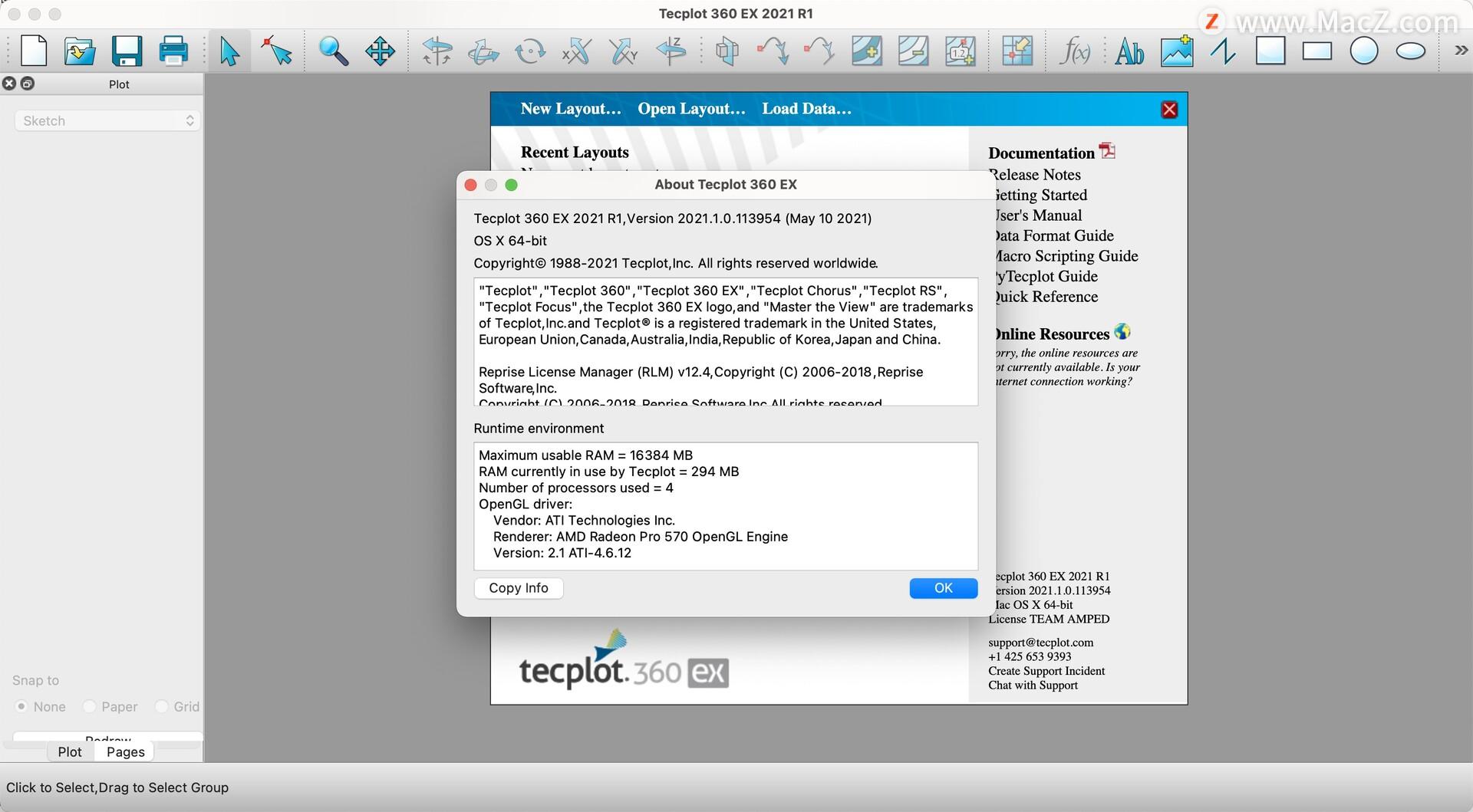Click Open Layout… on welcome screen

[x=691, y=109]
